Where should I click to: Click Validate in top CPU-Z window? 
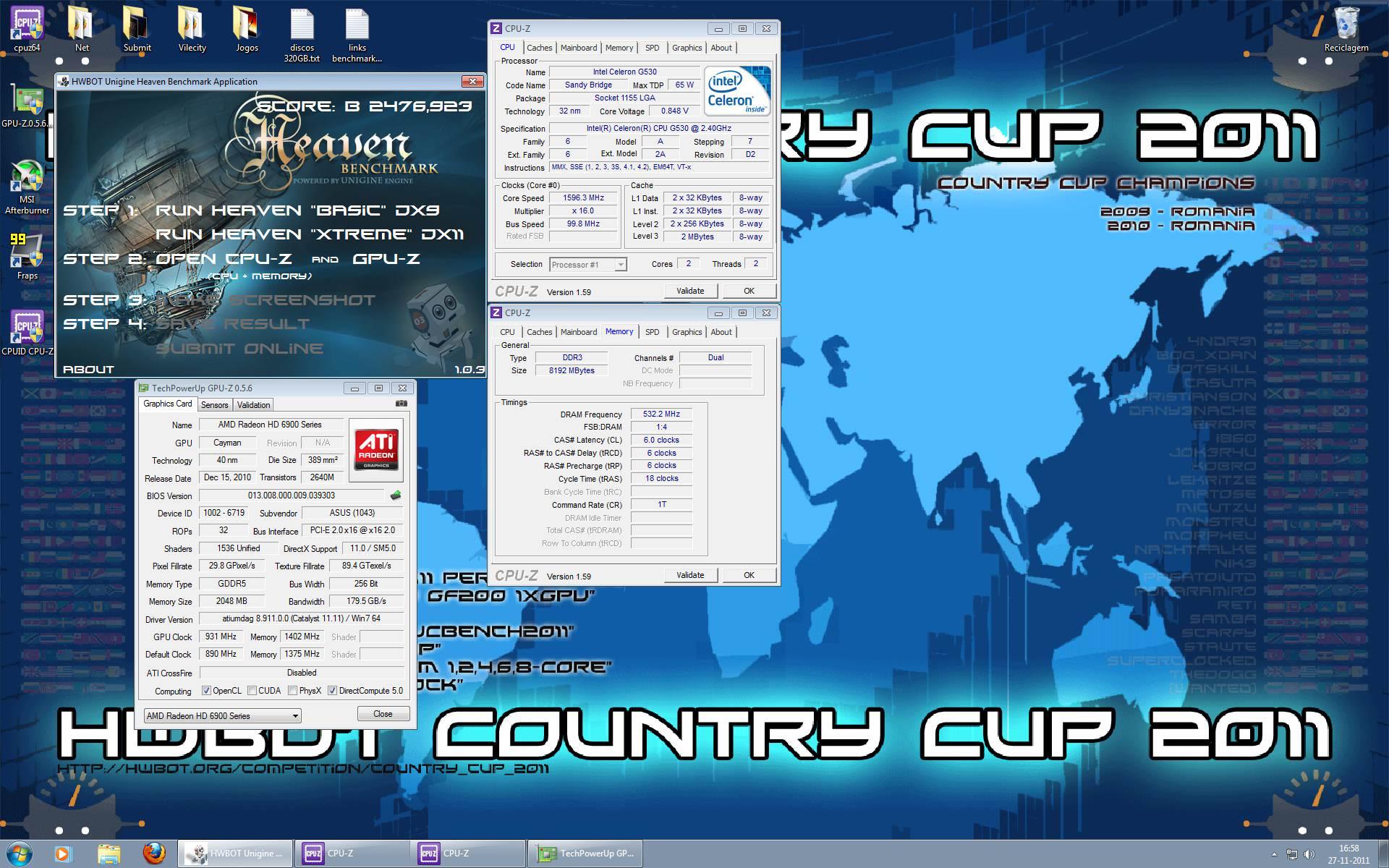pos(690,291)
